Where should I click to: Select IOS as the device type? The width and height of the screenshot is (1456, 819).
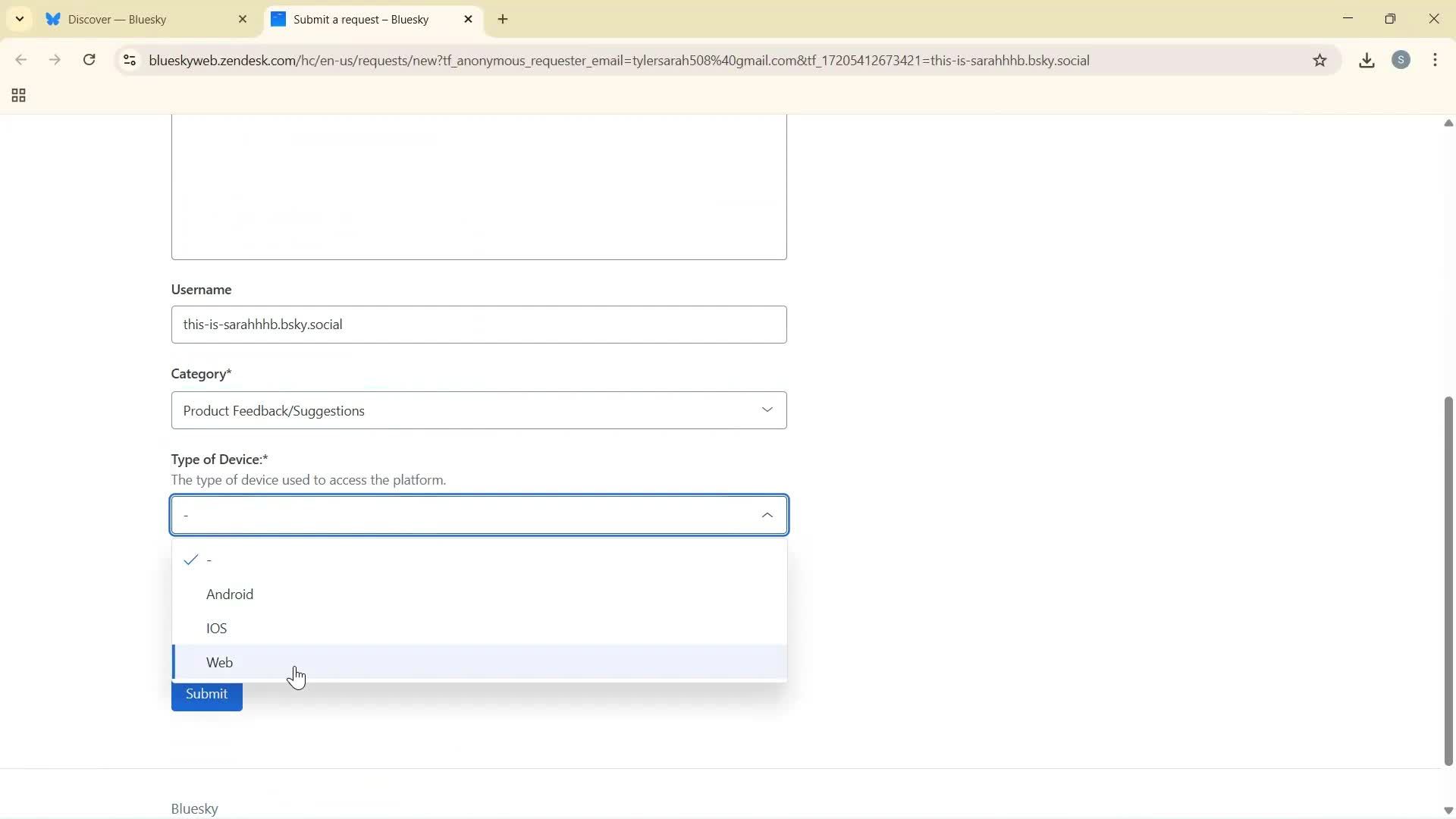click(216, 628)
